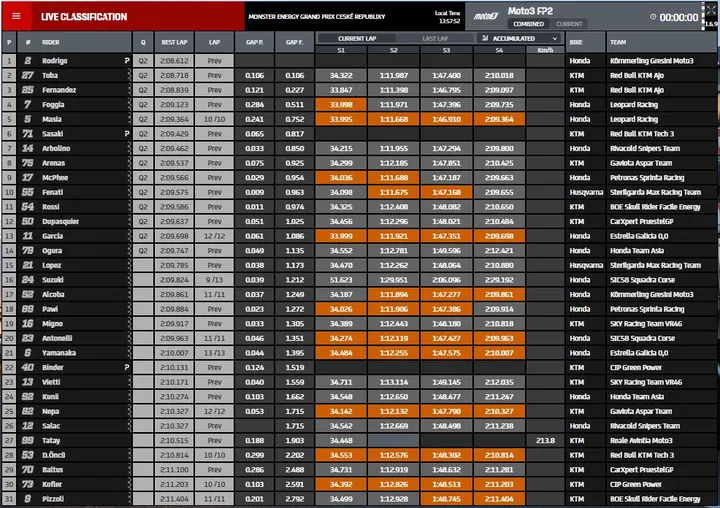
Task: Click the Q column header
Action: (x=143, y=42)
